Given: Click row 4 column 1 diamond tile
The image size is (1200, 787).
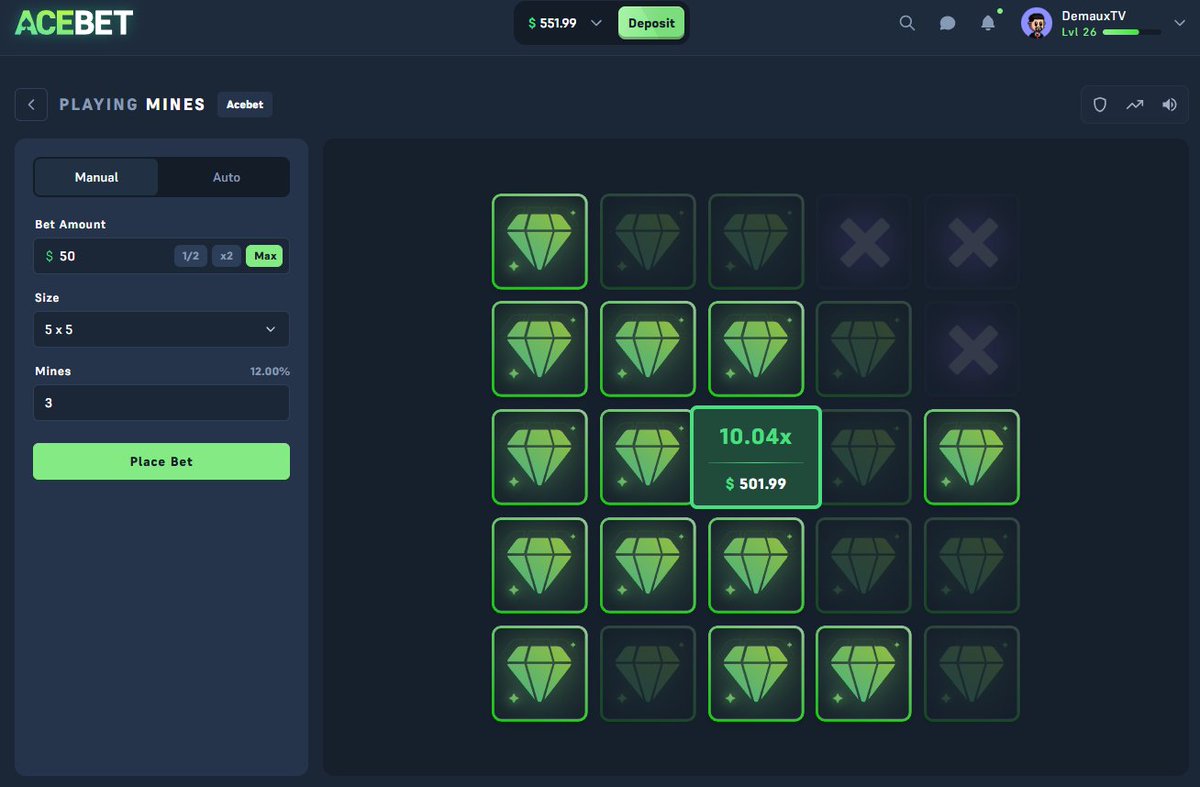Looking at the screenshot, I should pyautogui.click(x=540, y=565).
